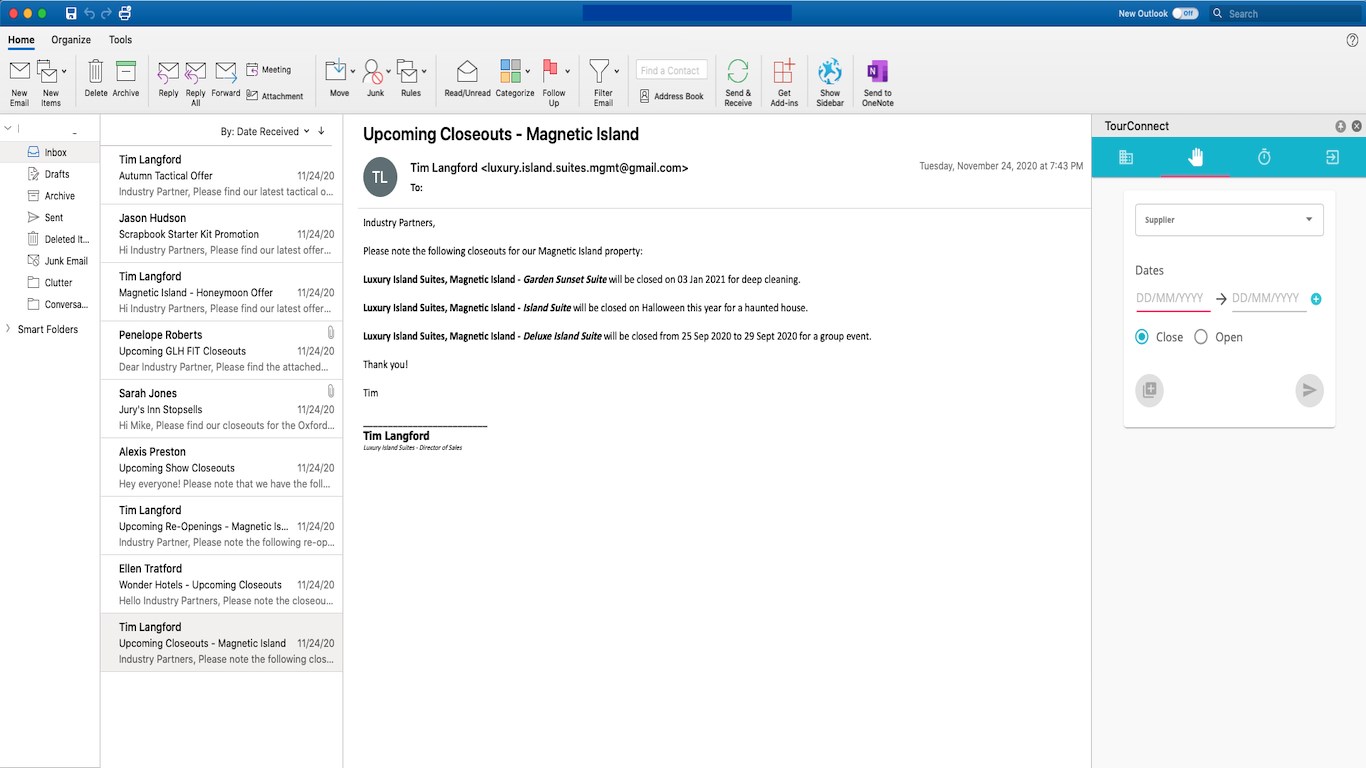Open the Drafts folder
This screenshot has height=768, width=1366.
pos(50,174)
